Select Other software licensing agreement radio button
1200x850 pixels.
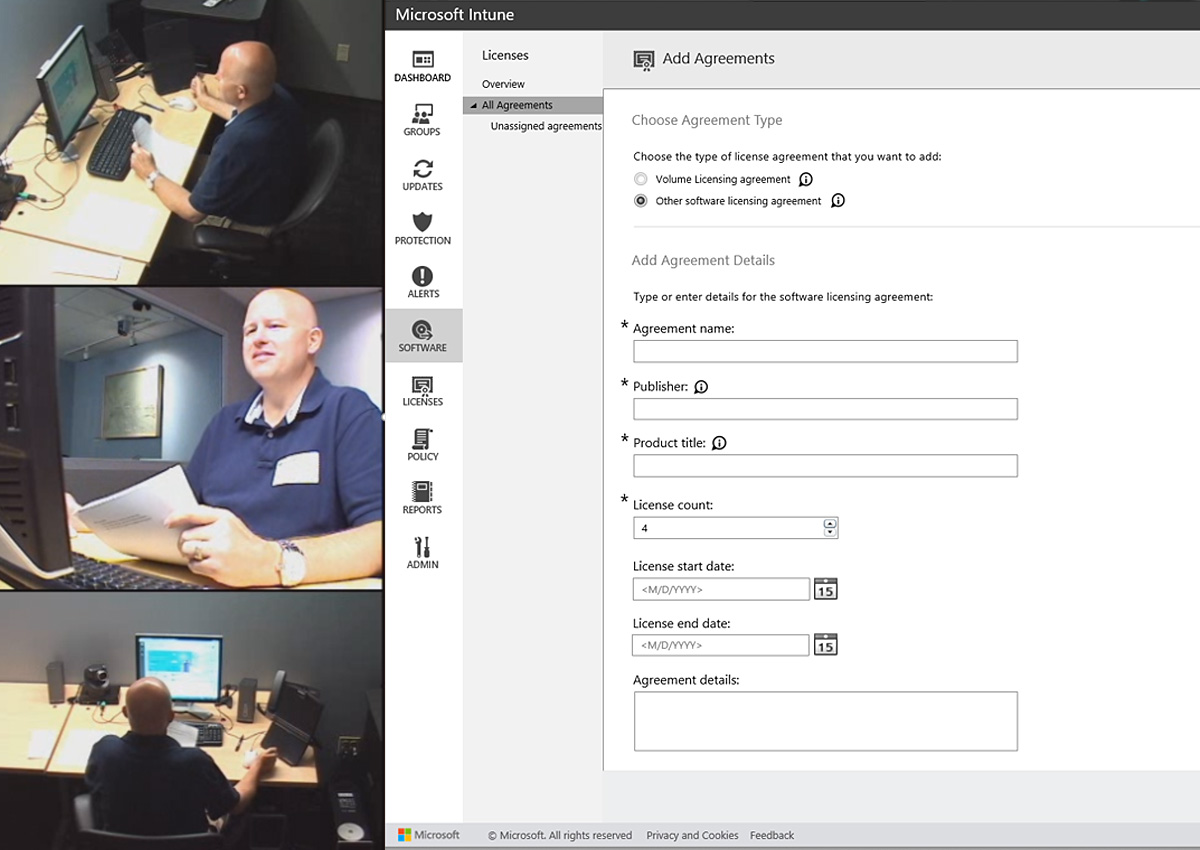click(x=641, y=201)
